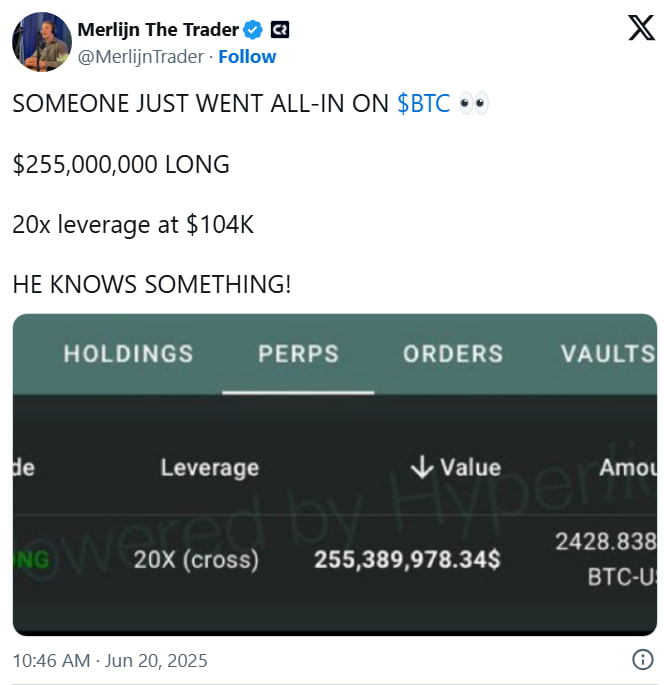Screen dimensions: 664x685
Task: Click the 10:46 AM Jun 20, 2025 timestamp
Action: 110,660
